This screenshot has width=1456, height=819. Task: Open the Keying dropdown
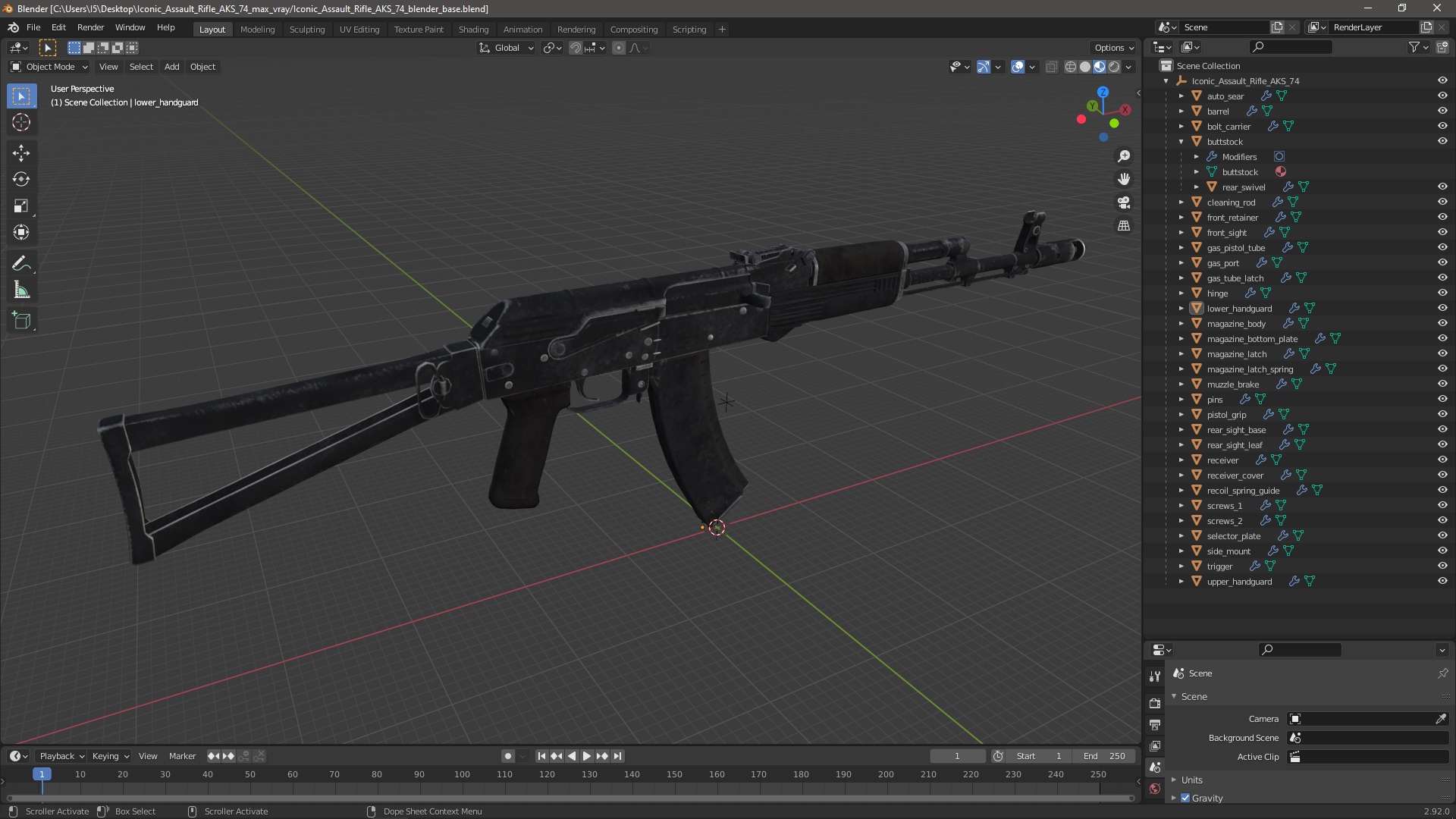(111, 756)
